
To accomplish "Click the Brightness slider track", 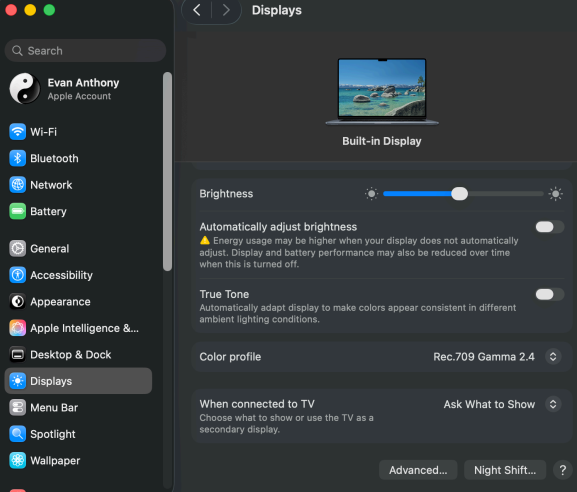I will coord(463,194).
